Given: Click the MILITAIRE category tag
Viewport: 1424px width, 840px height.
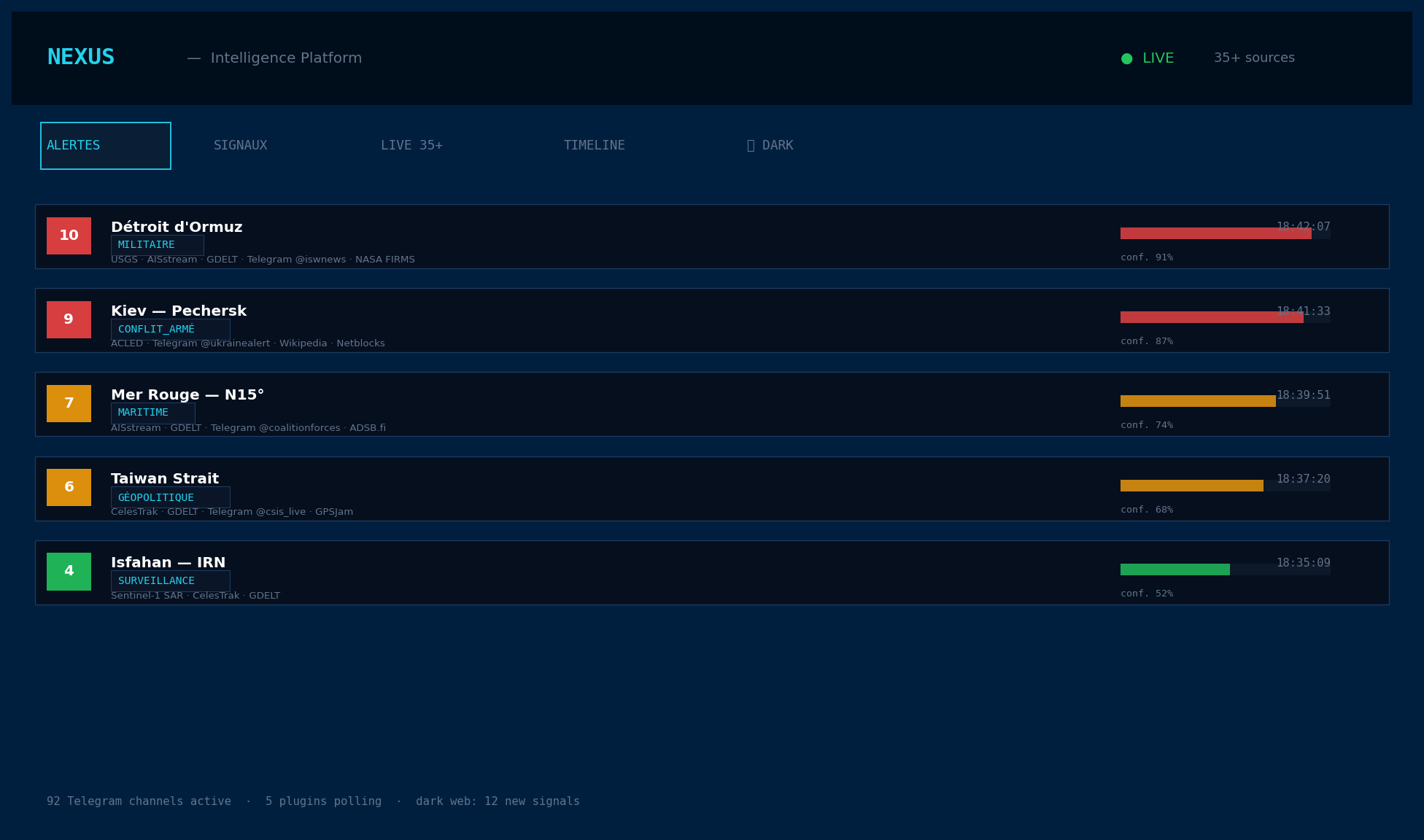Looking at the screenshot, I should point(157,245).
